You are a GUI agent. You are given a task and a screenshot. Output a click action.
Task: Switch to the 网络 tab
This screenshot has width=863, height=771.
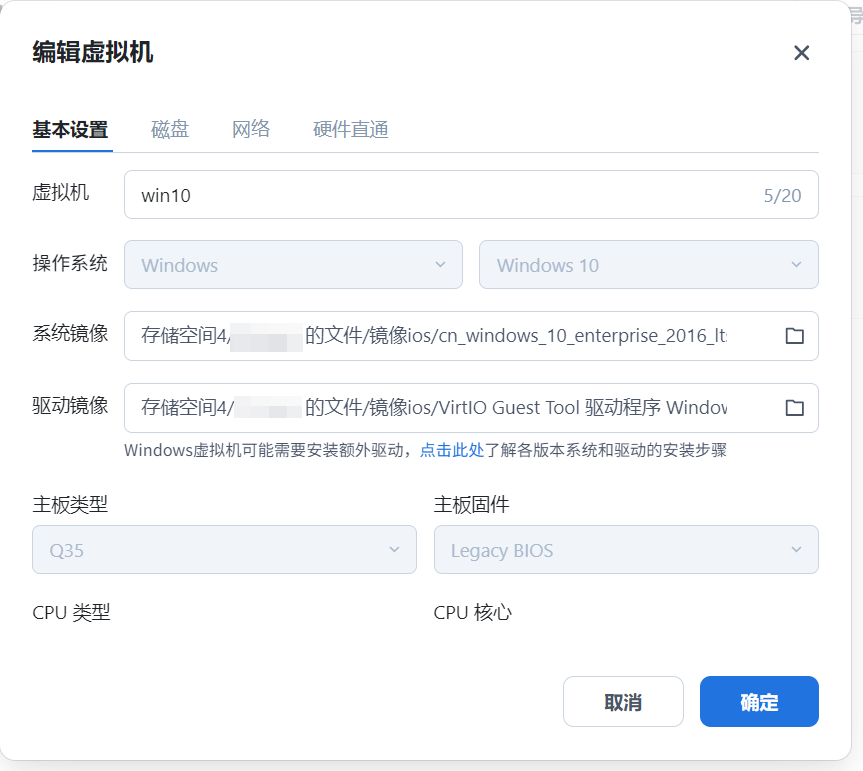pos(250,129)
